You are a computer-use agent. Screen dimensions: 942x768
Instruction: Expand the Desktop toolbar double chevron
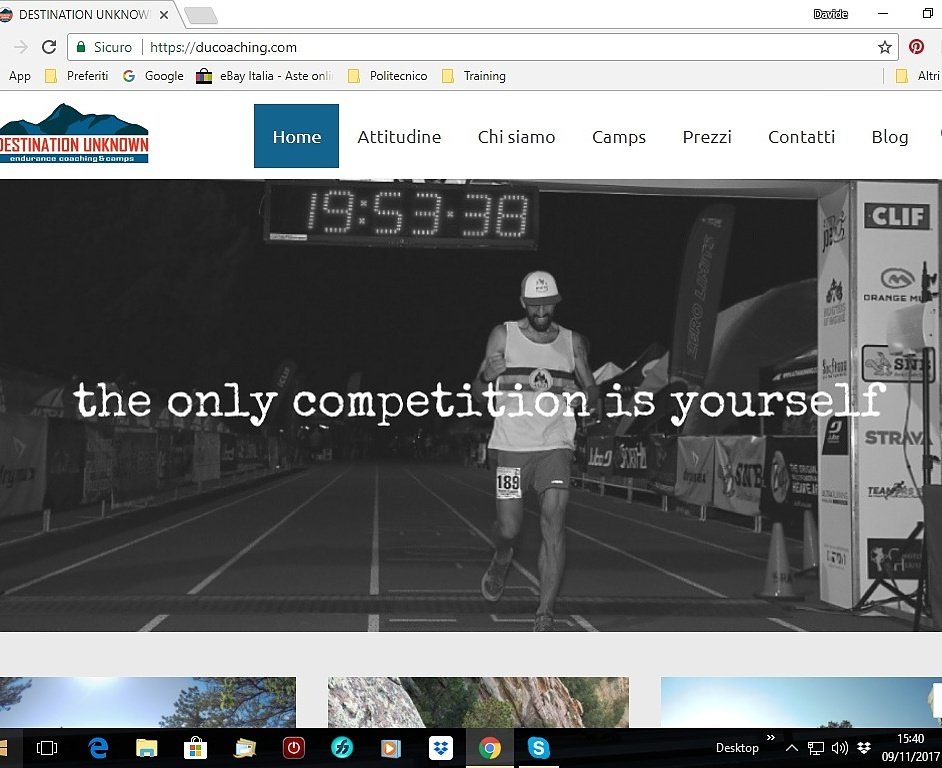click(x=771, y=737)
